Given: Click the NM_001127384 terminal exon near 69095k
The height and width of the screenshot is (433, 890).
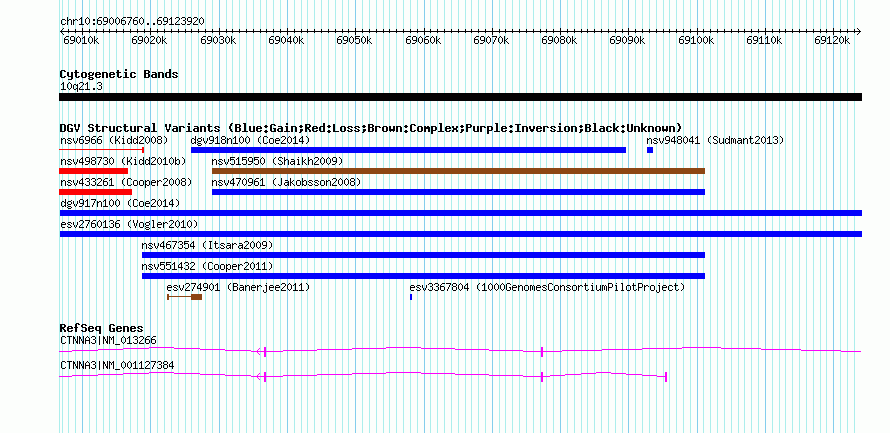Looking at the screenshot, I should [x=665, y=376].
